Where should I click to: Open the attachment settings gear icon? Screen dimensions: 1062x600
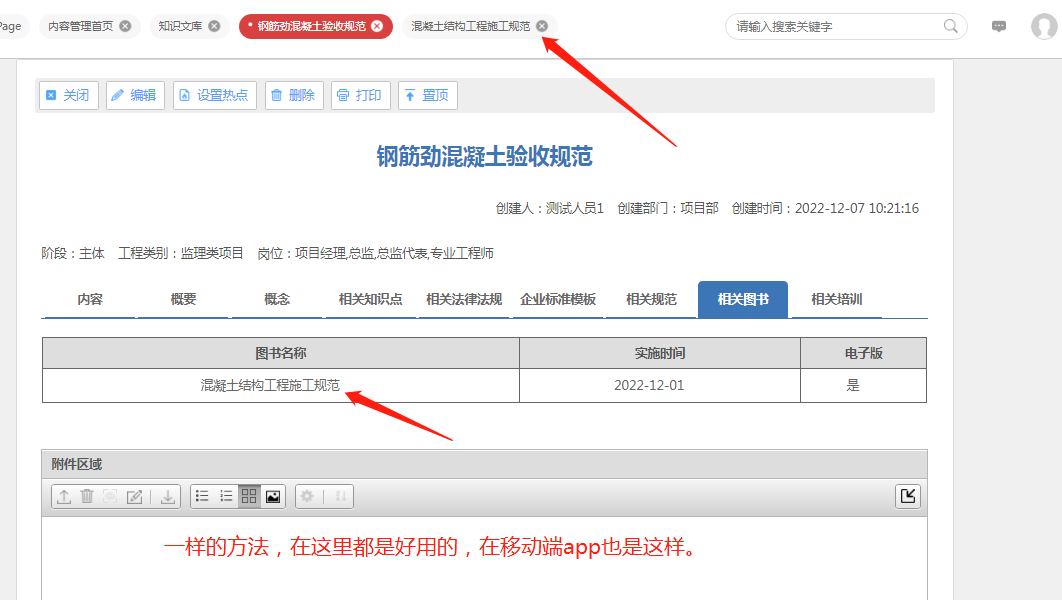pyautogui.click(x=307, y=495)
